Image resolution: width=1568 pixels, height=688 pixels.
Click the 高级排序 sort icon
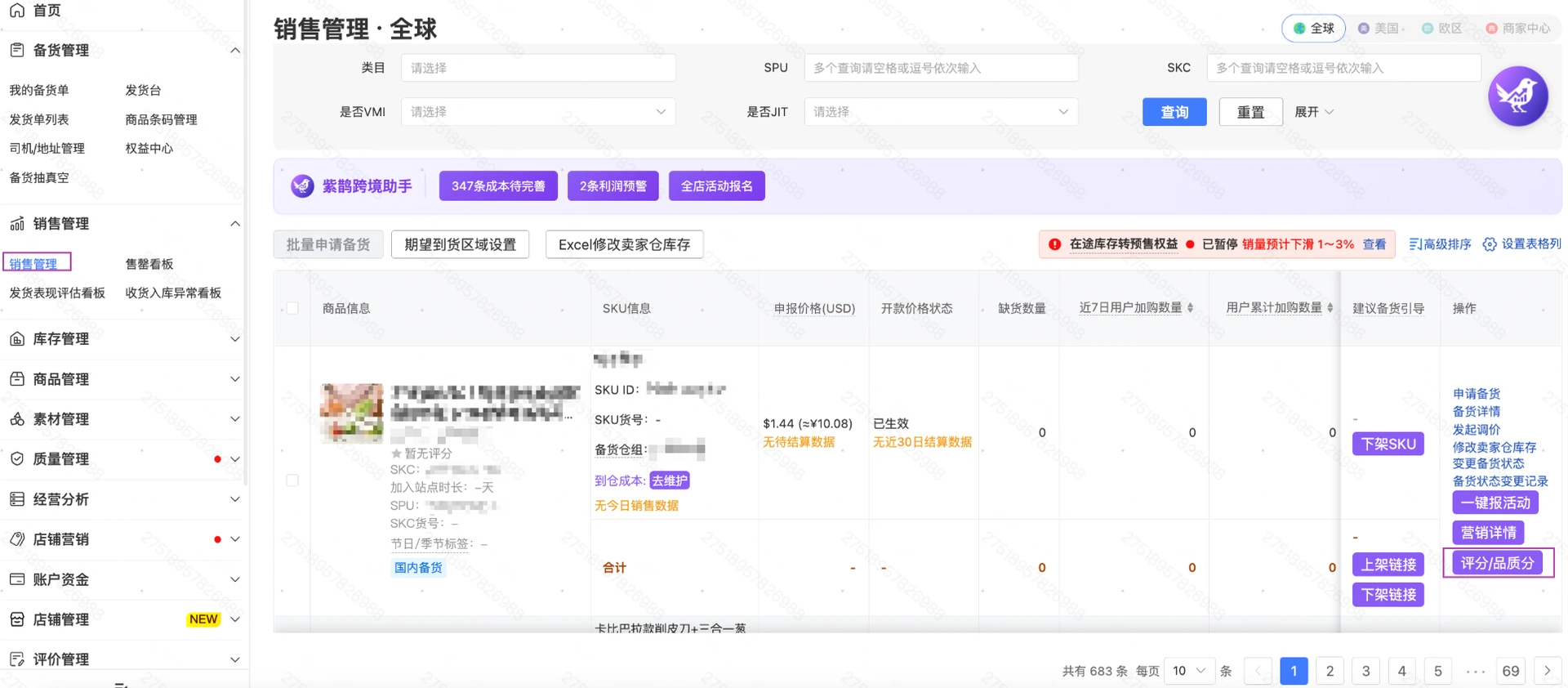point(1415,244)
